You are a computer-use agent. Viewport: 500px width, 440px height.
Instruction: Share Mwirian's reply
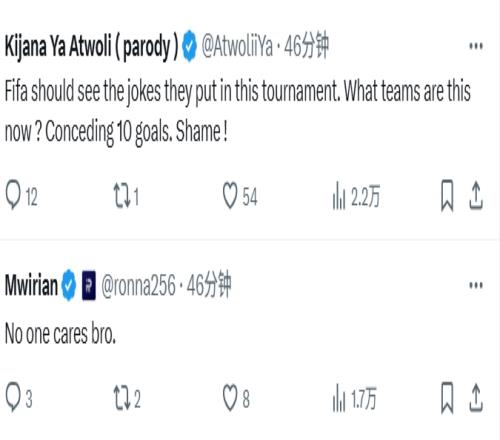click(x=476, y=398)
